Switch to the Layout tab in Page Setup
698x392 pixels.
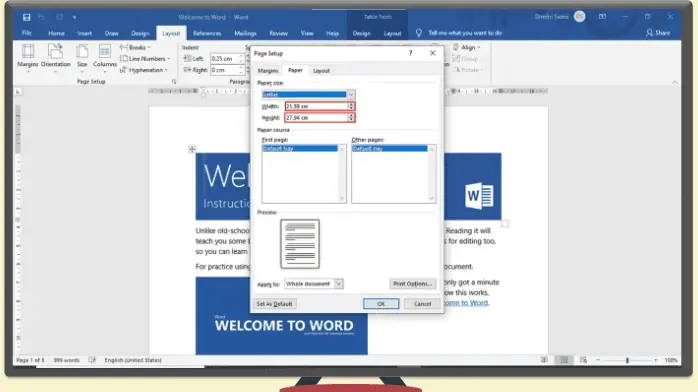pyautogui.click(x=321, y=71)
